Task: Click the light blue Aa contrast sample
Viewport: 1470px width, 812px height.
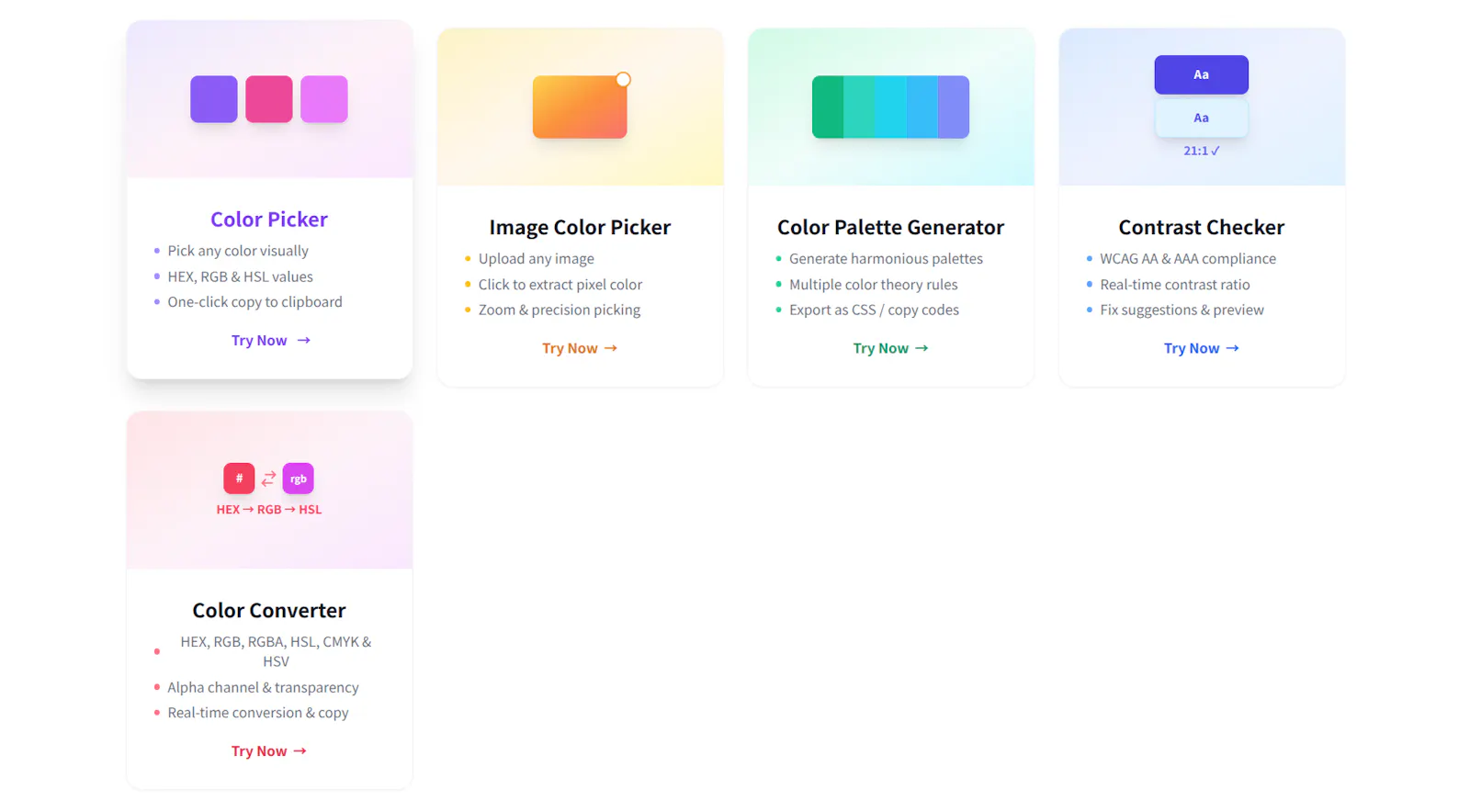Action: [x=1202, y=118]
